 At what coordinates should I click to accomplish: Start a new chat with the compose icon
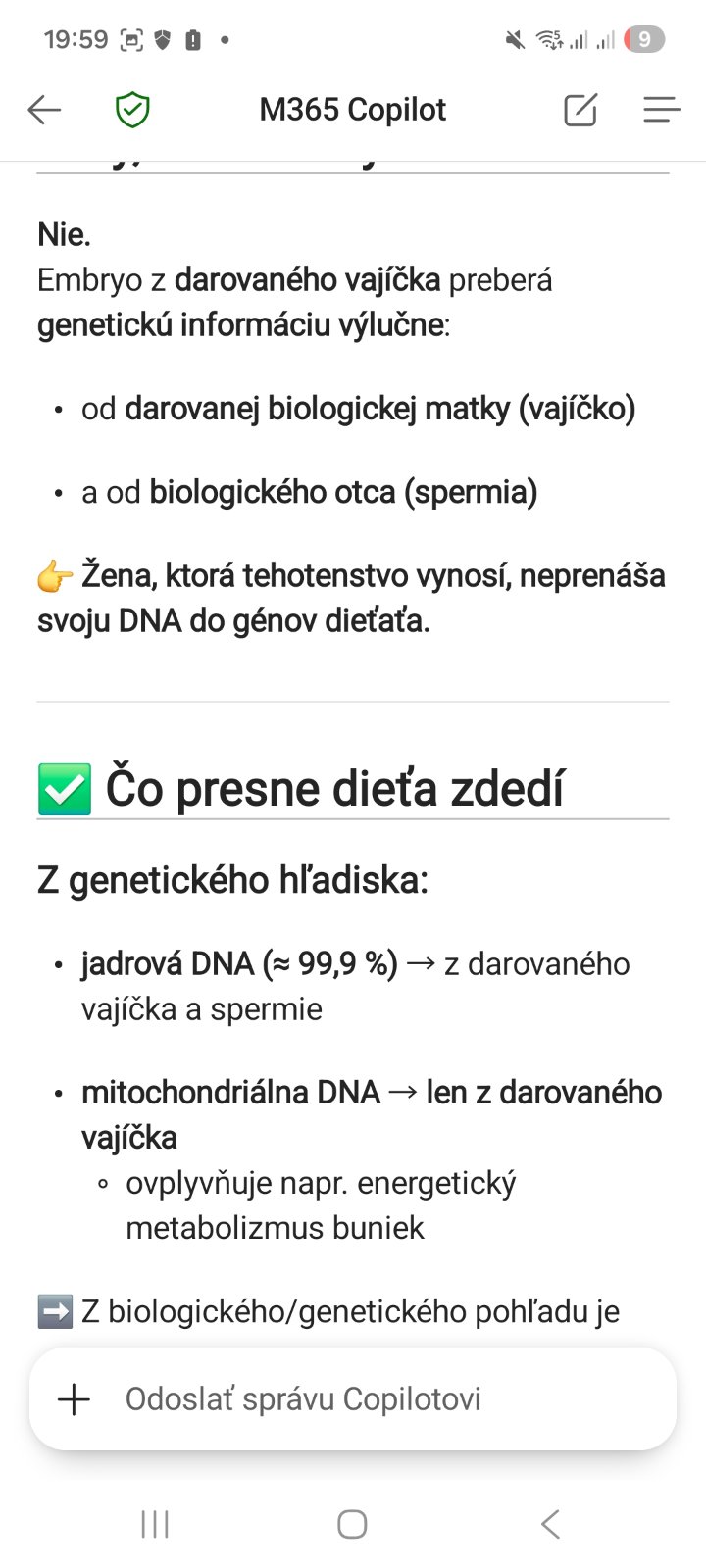[580, 110]
